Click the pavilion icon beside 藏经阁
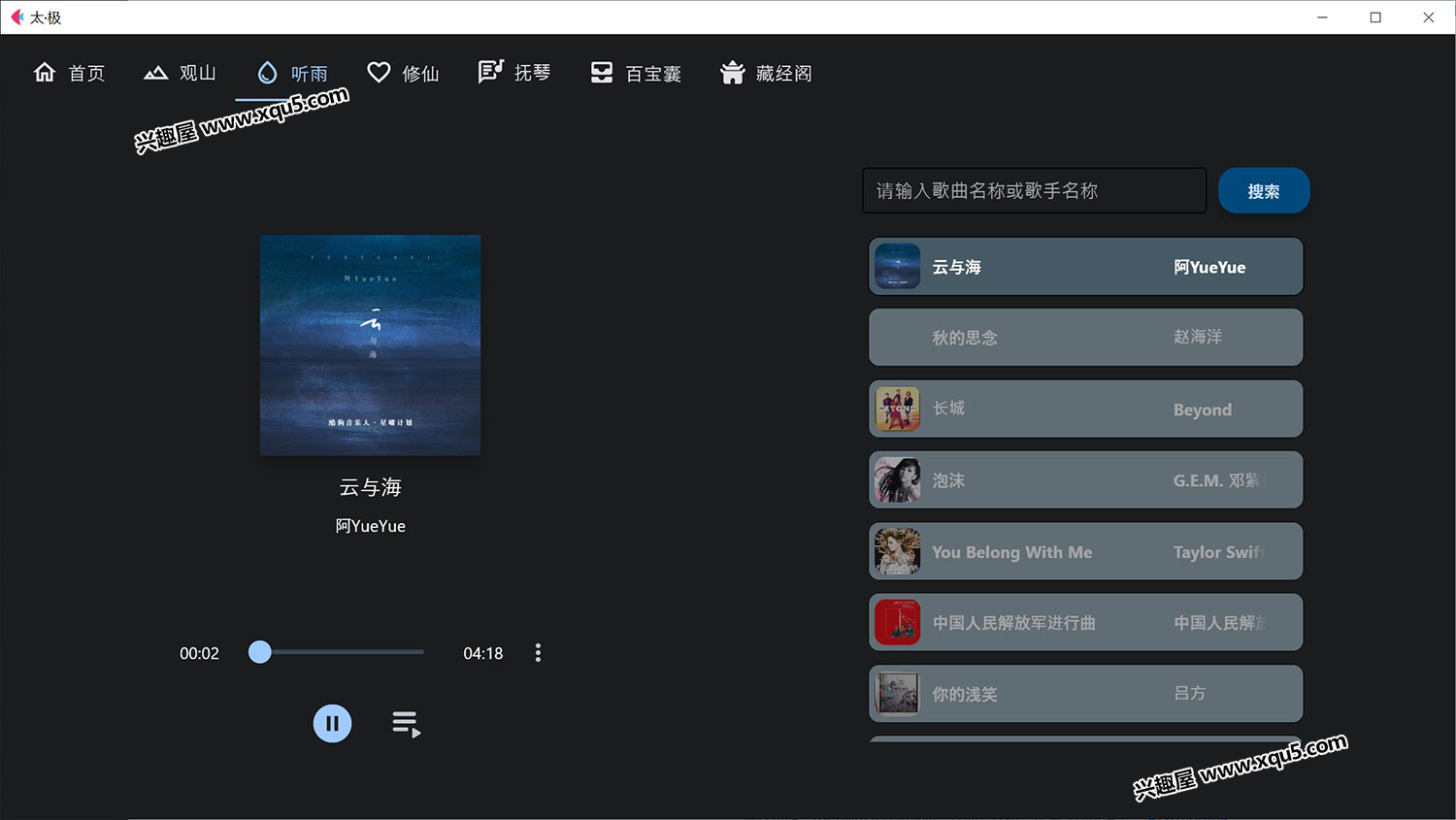The width and height of the screenshot is (1456, 820). pyautogui.click(x=732, y=73)
